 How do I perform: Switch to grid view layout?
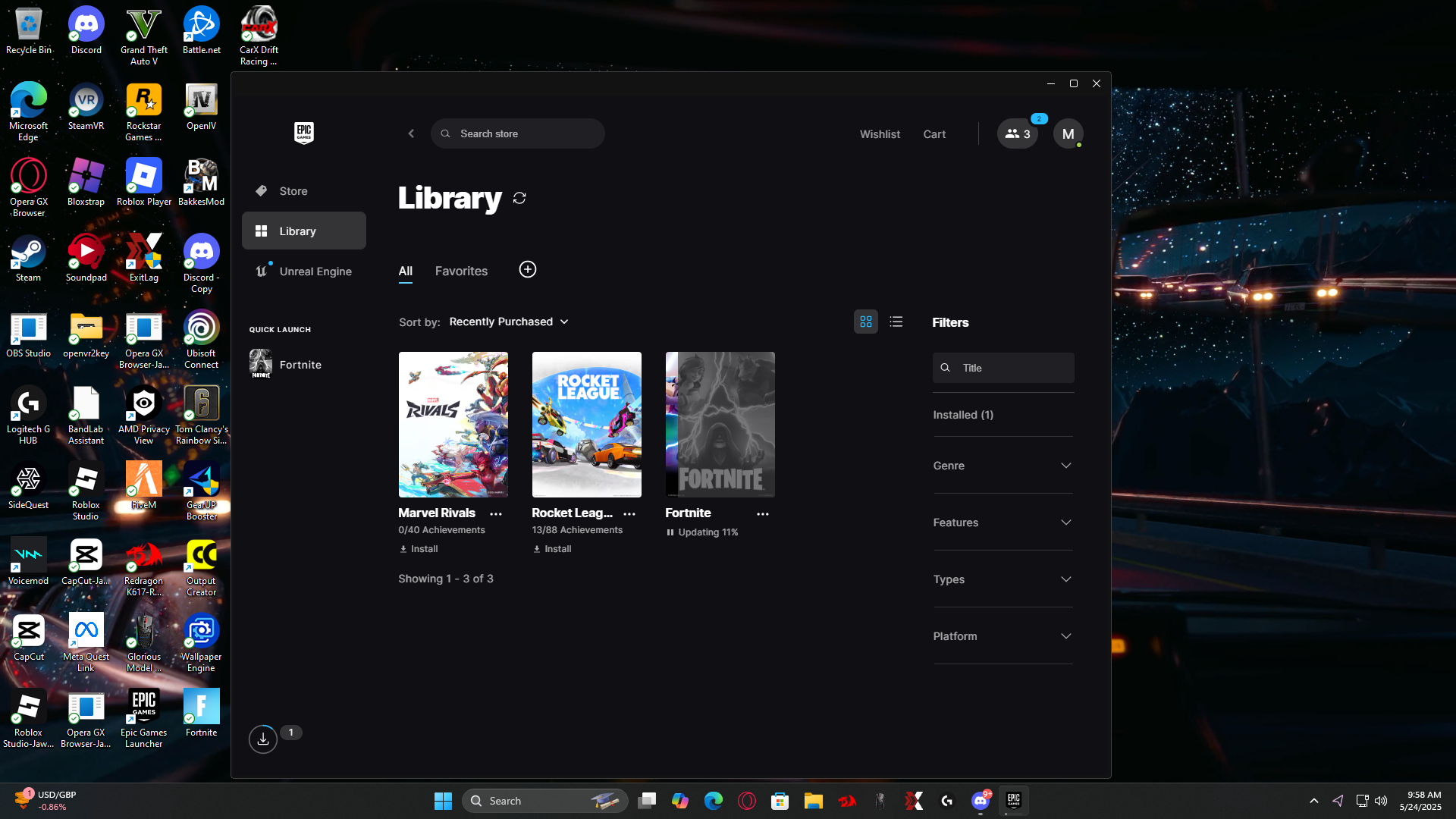pos(866,322)
